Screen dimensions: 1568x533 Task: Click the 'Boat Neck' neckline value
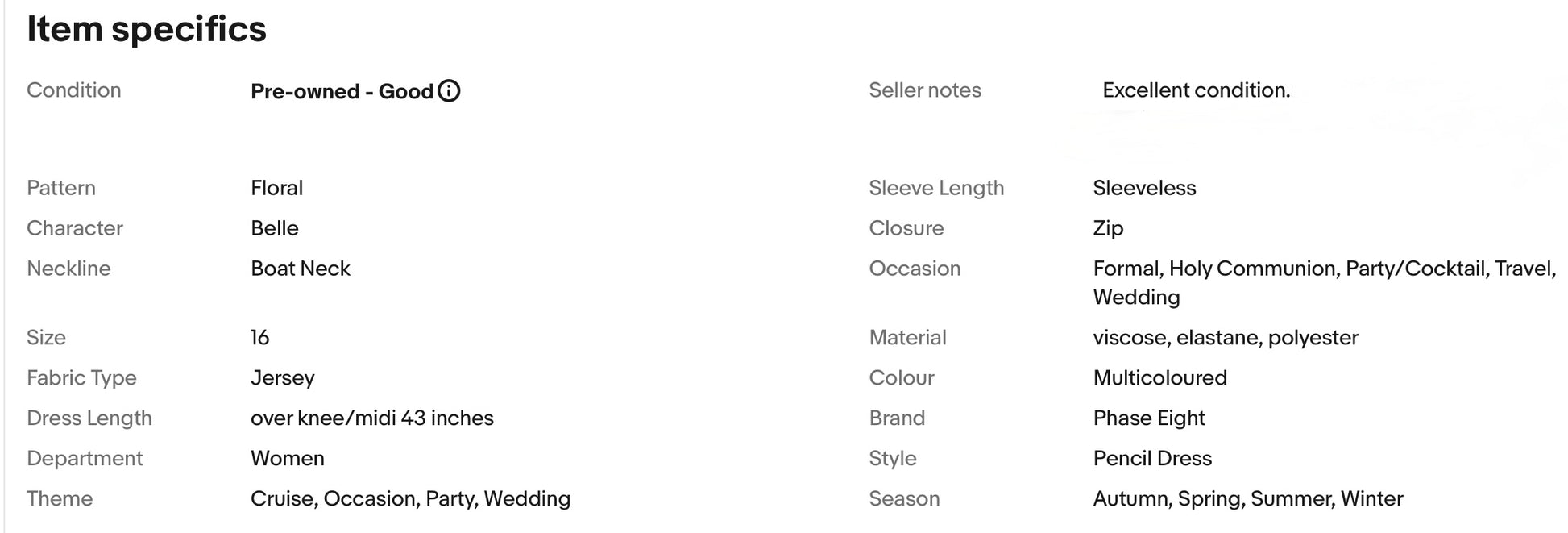(x=300, y=269)
